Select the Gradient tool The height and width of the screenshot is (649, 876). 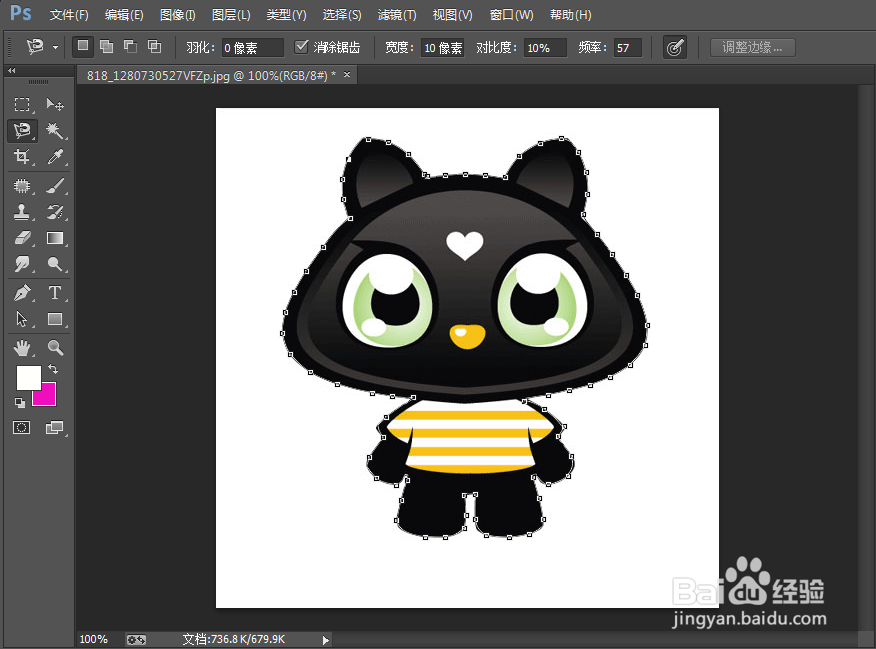coord(55,238)
